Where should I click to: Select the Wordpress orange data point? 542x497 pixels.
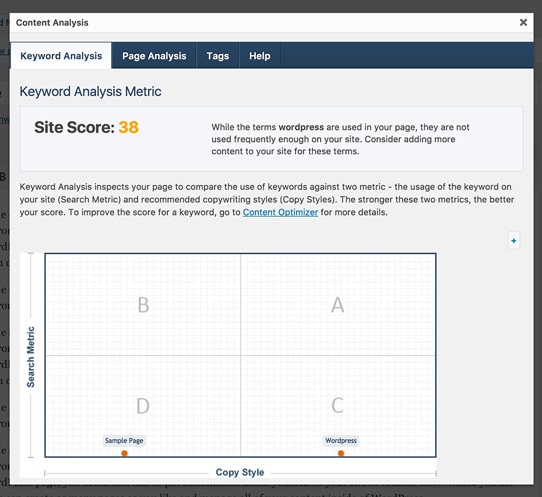click(341, 453)
